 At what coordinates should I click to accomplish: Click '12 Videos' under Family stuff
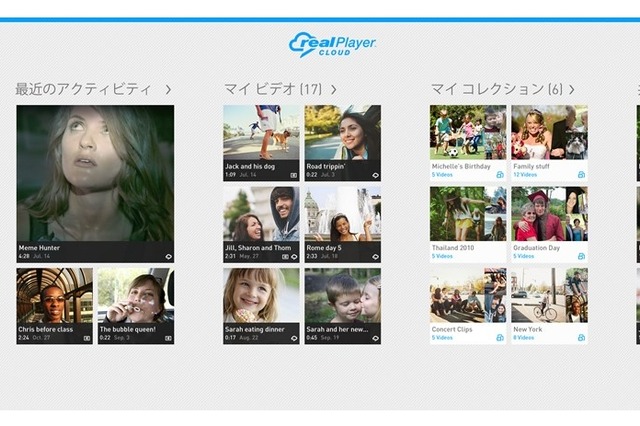[x=525, y=175]
